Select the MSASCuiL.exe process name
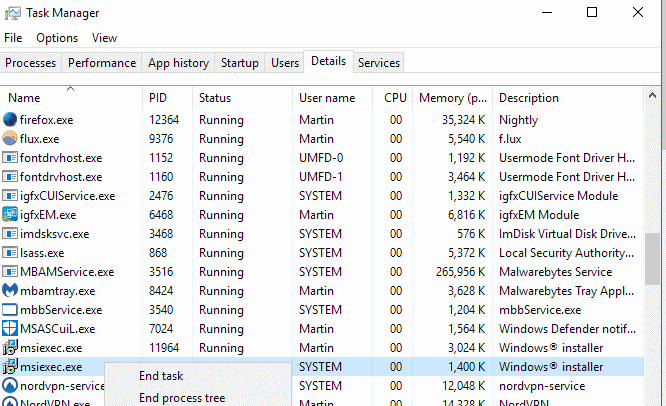 58,329
